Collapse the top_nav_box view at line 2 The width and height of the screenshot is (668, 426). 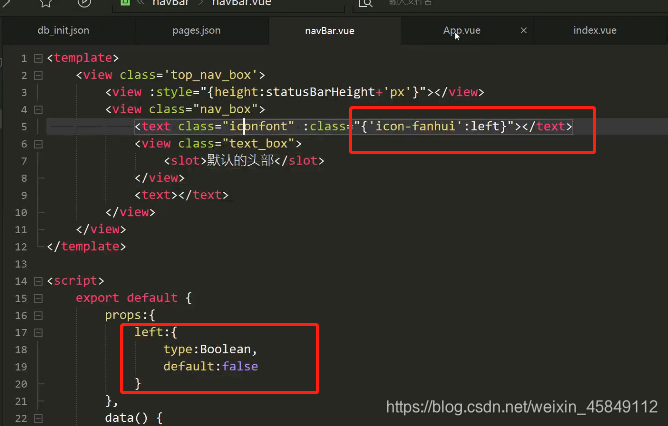(x=38, y=75)
